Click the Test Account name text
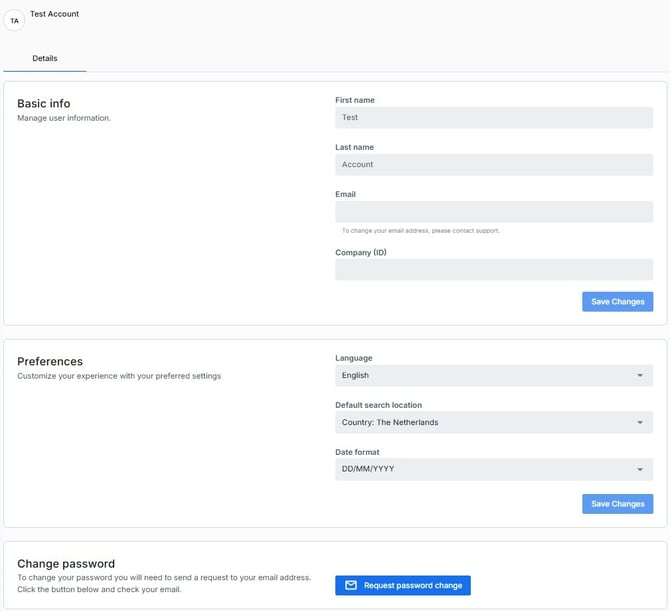The width and height of the screenshot is (670, 612). pos(54,14)
